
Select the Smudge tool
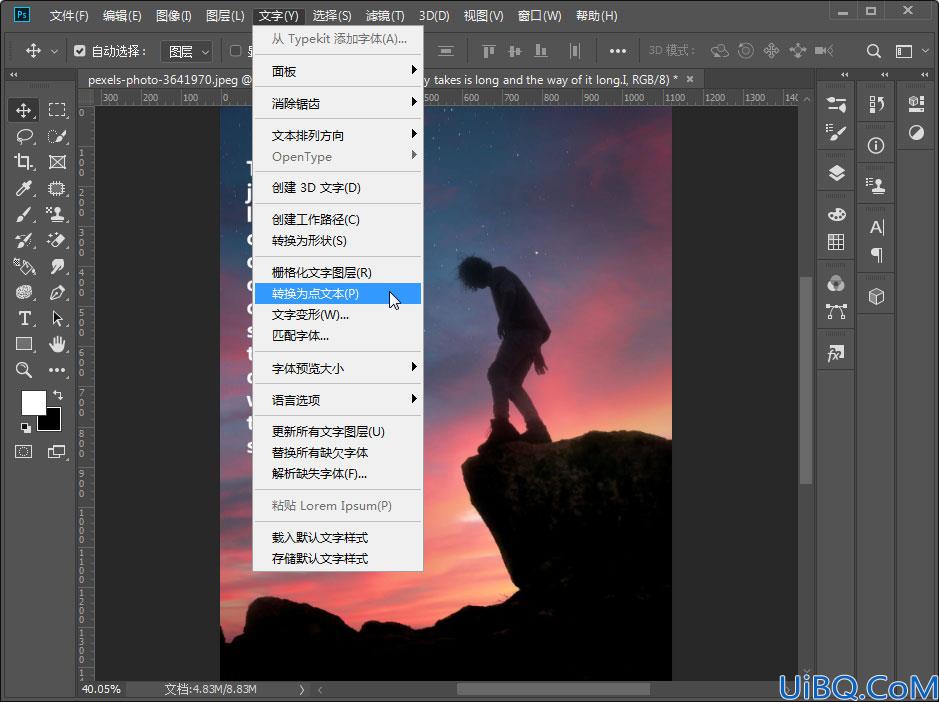tap(57, 267)
